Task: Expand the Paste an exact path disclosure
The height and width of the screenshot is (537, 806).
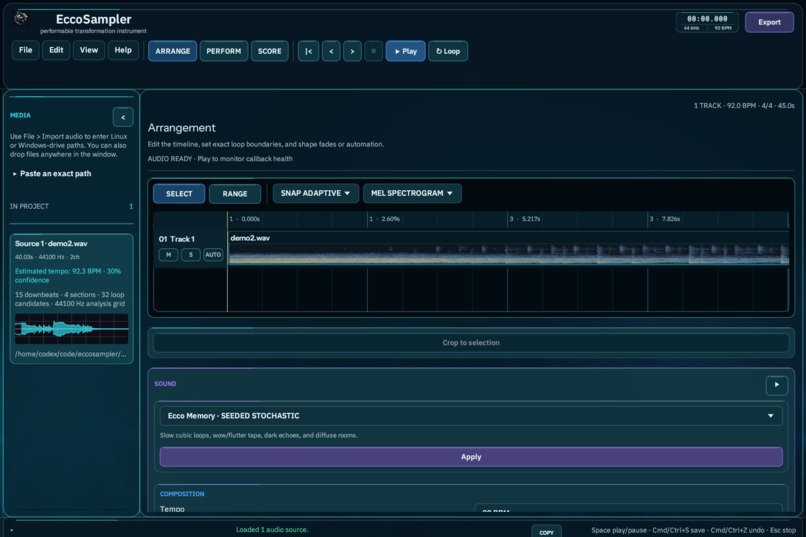Action: point(51,174)
